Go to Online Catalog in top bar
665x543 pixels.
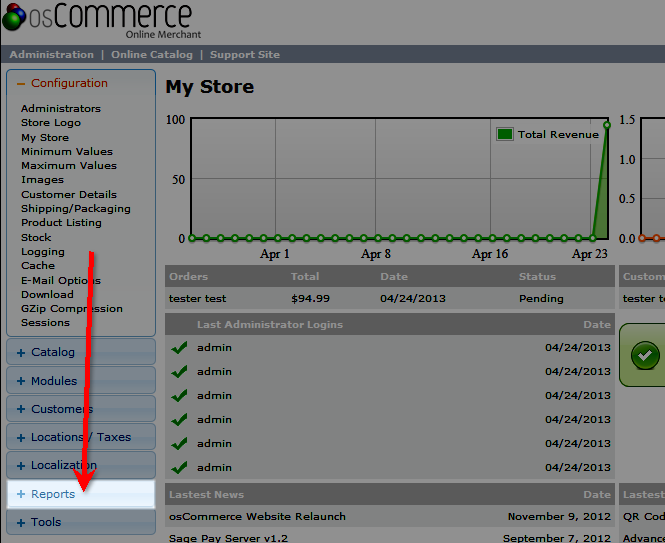pyautogui.click(x=153, y=55)
